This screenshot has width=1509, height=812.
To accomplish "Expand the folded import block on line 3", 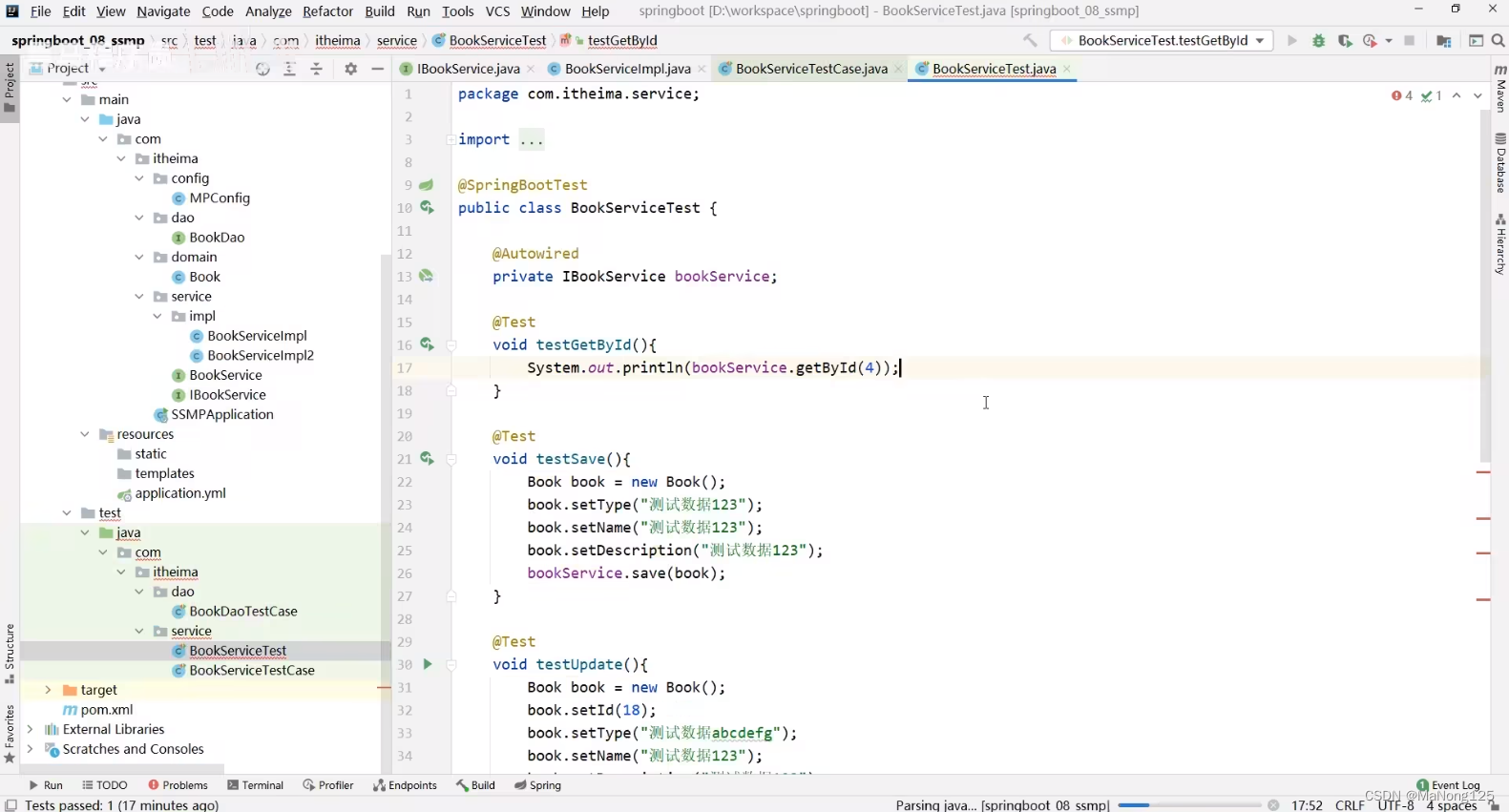I will (x=451, y=139).
